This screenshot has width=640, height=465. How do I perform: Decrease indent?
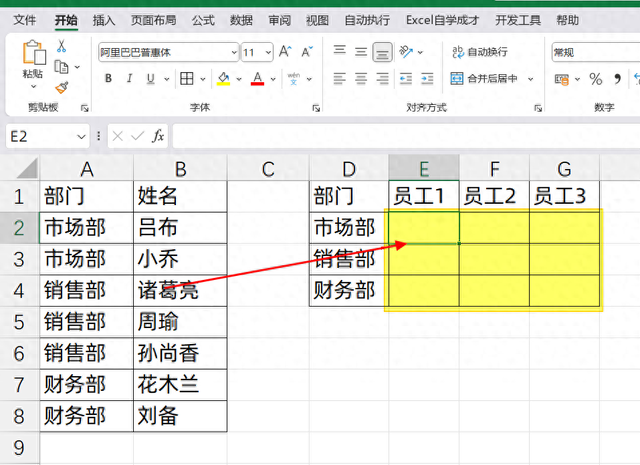406,78
